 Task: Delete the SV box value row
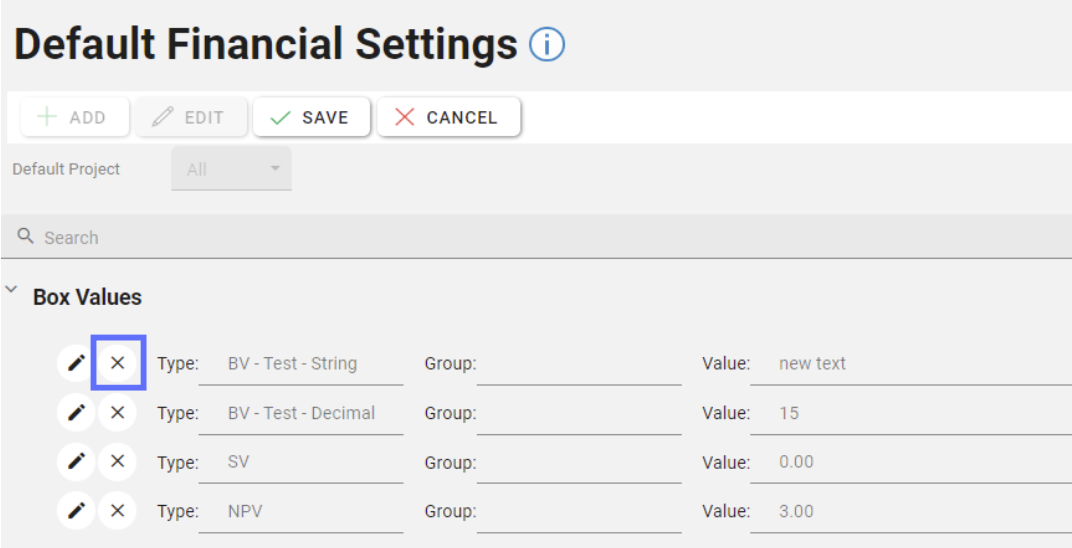coord(118,462)
